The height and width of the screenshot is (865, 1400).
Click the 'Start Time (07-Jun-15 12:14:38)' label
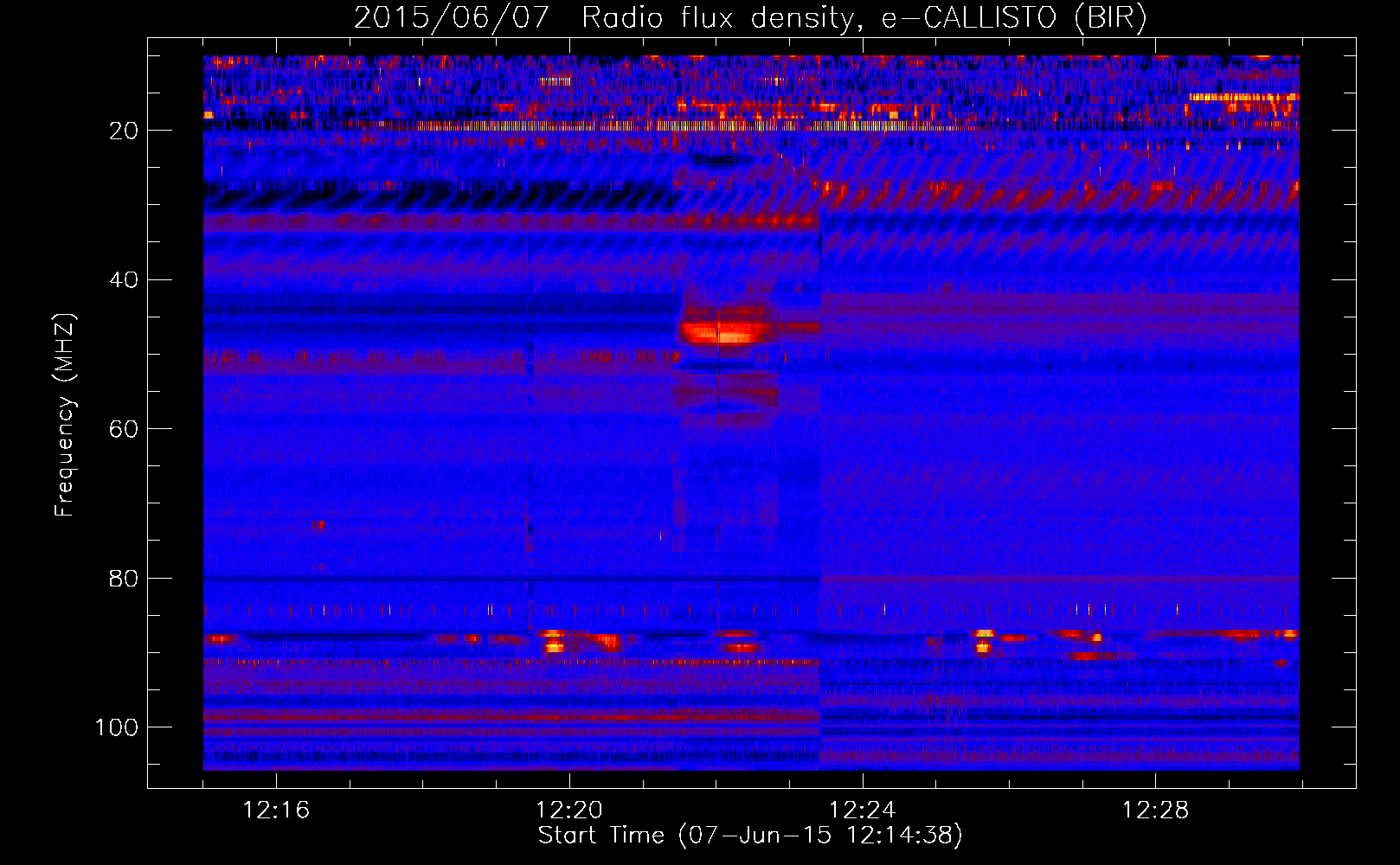tap(750, 836)
